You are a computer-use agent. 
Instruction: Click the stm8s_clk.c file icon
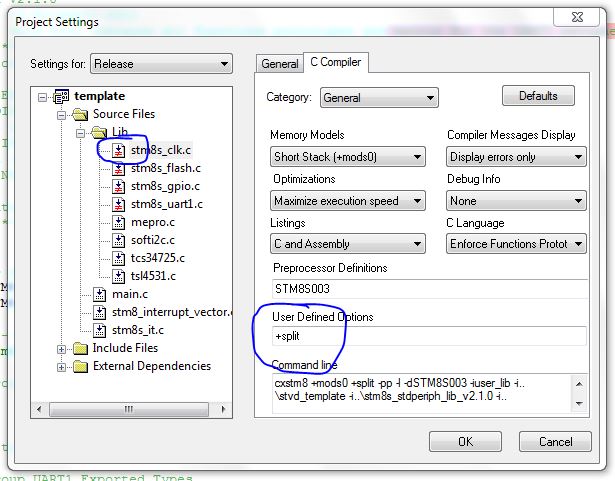click(118, 150)
